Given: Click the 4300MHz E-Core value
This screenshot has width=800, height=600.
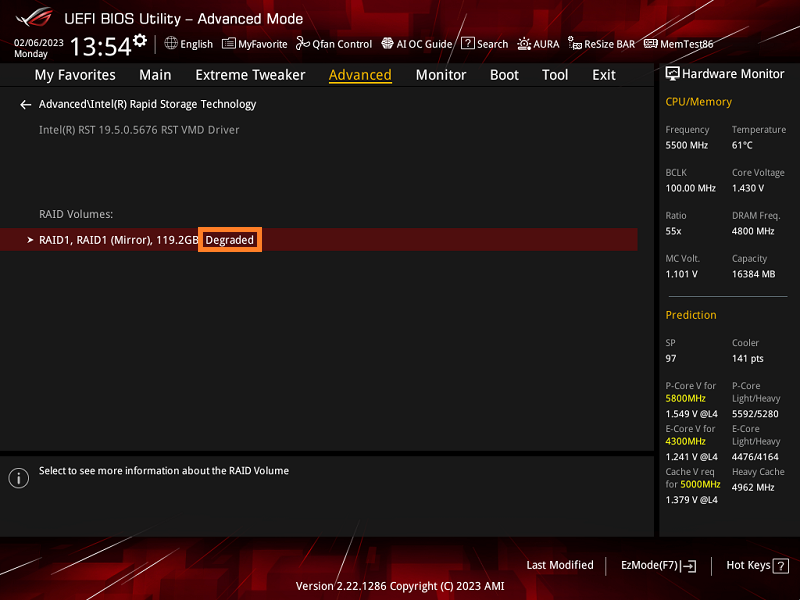Looking at the screenshot, I should tap(685, 441).
